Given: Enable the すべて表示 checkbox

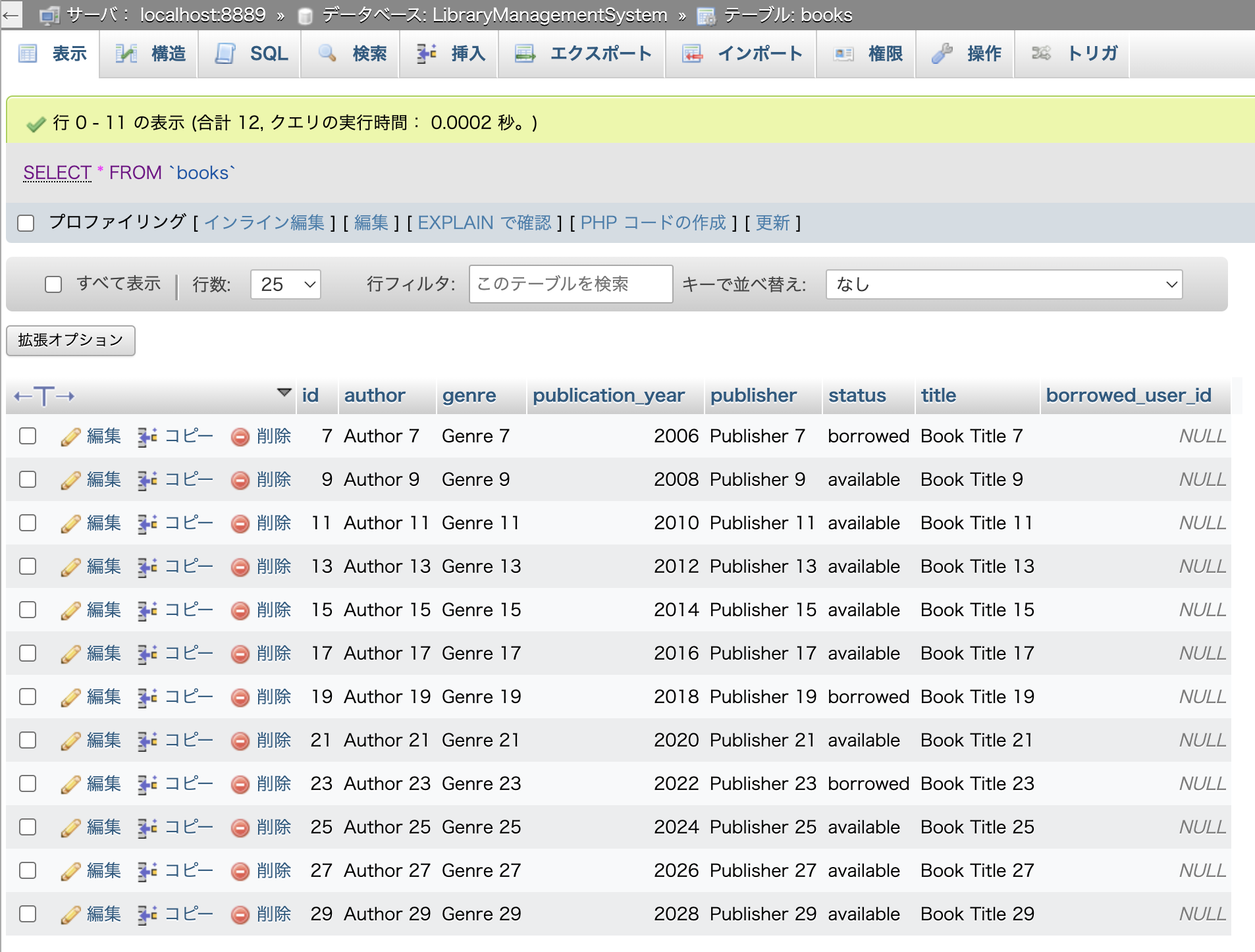Looking at the screenshot, I should click(x=53, y=284).
